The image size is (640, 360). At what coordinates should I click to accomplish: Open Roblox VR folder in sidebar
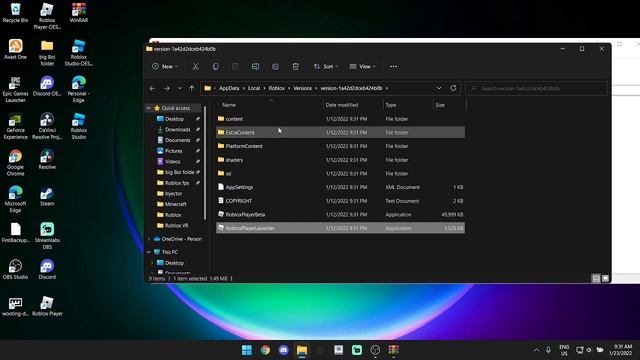pos(176,225)
